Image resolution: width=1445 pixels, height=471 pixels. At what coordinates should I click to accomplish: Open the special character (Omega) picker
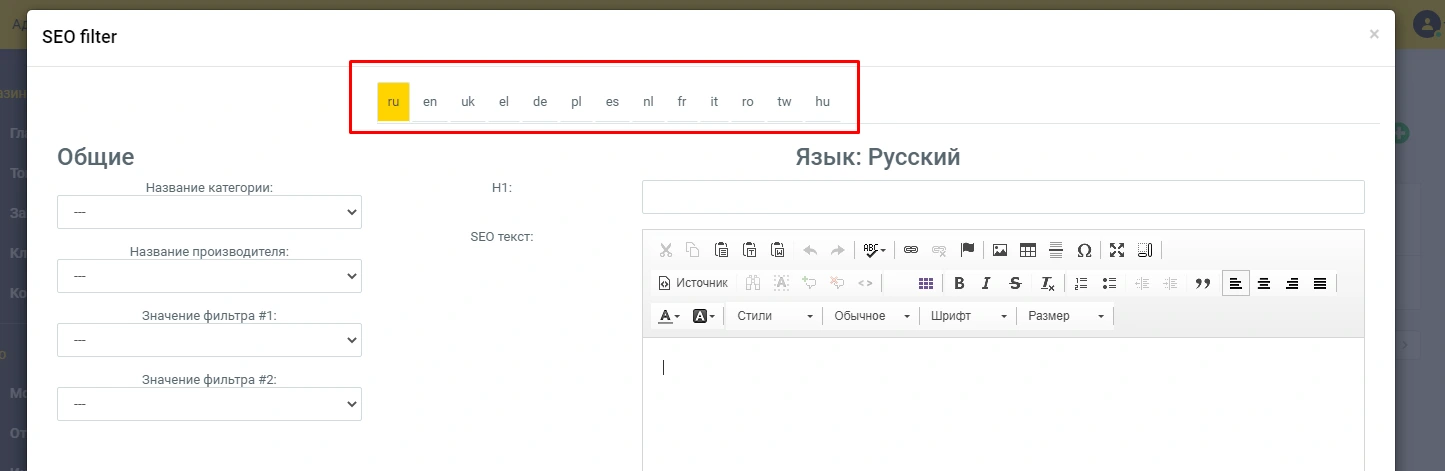click(1083, 250)
